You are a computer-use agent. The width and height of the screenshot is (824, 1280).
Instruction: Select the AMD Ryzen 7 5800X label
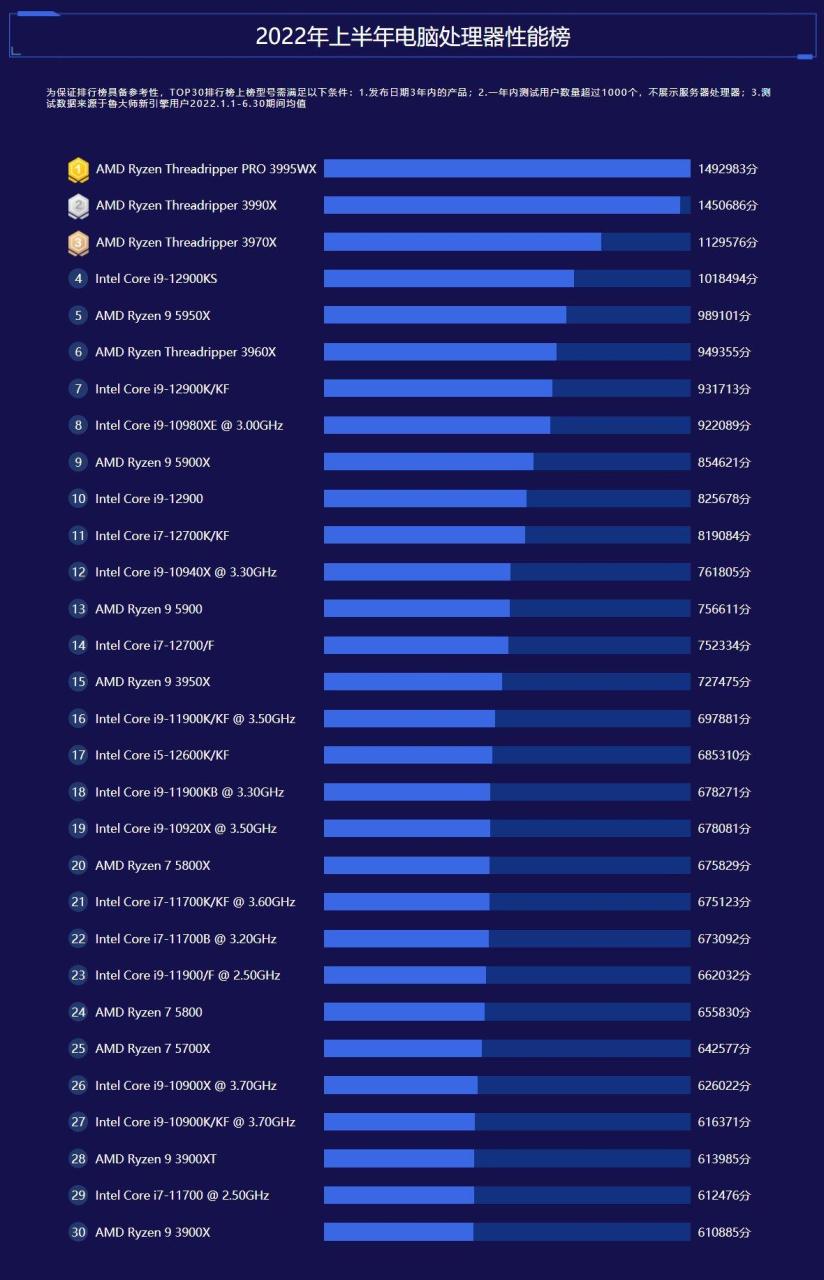(x=153, y=865)
